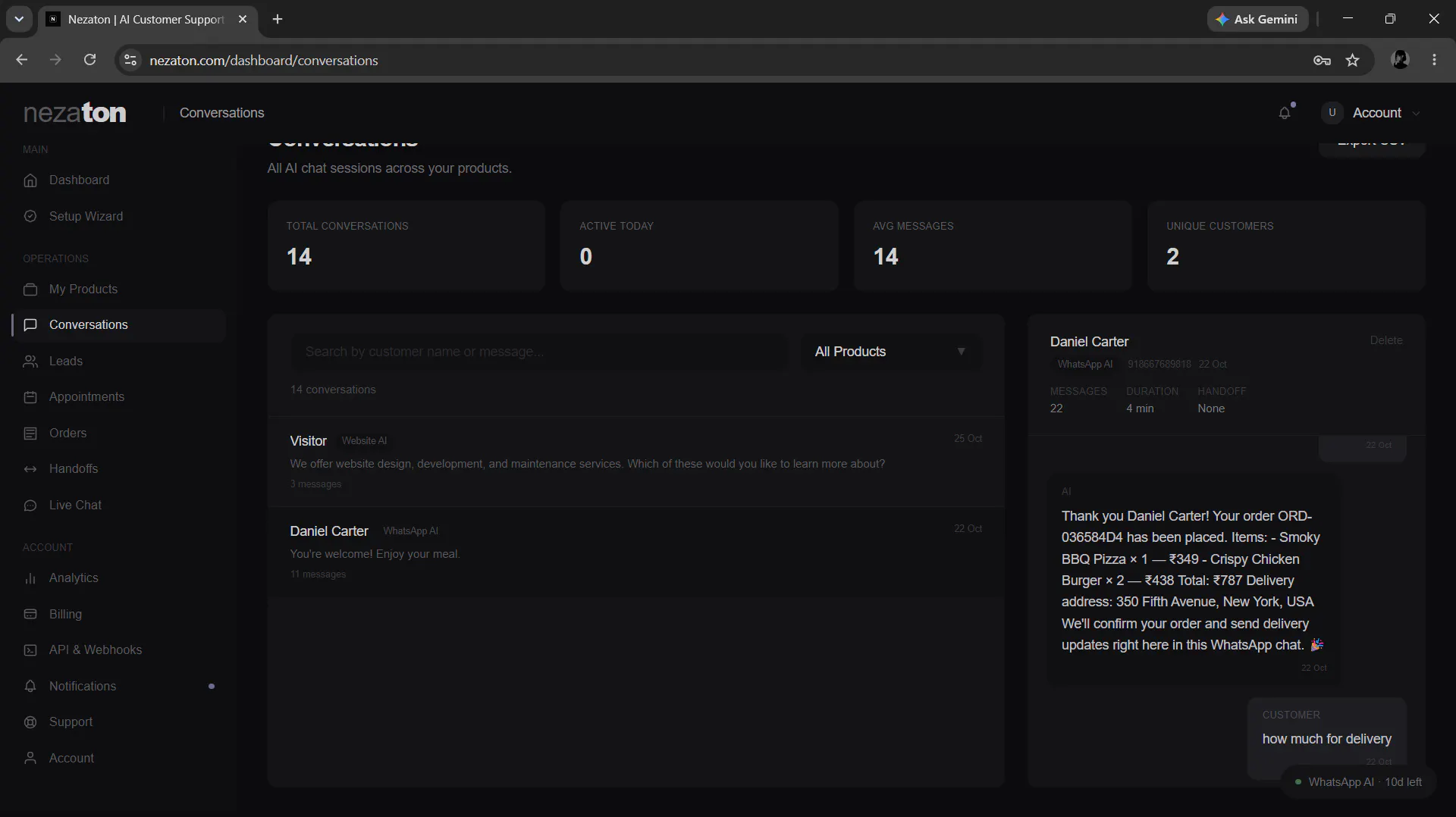The height and width of the screenshot is (817, 1456).
Task: Click the Billing card icon
Action: [30, 615]
